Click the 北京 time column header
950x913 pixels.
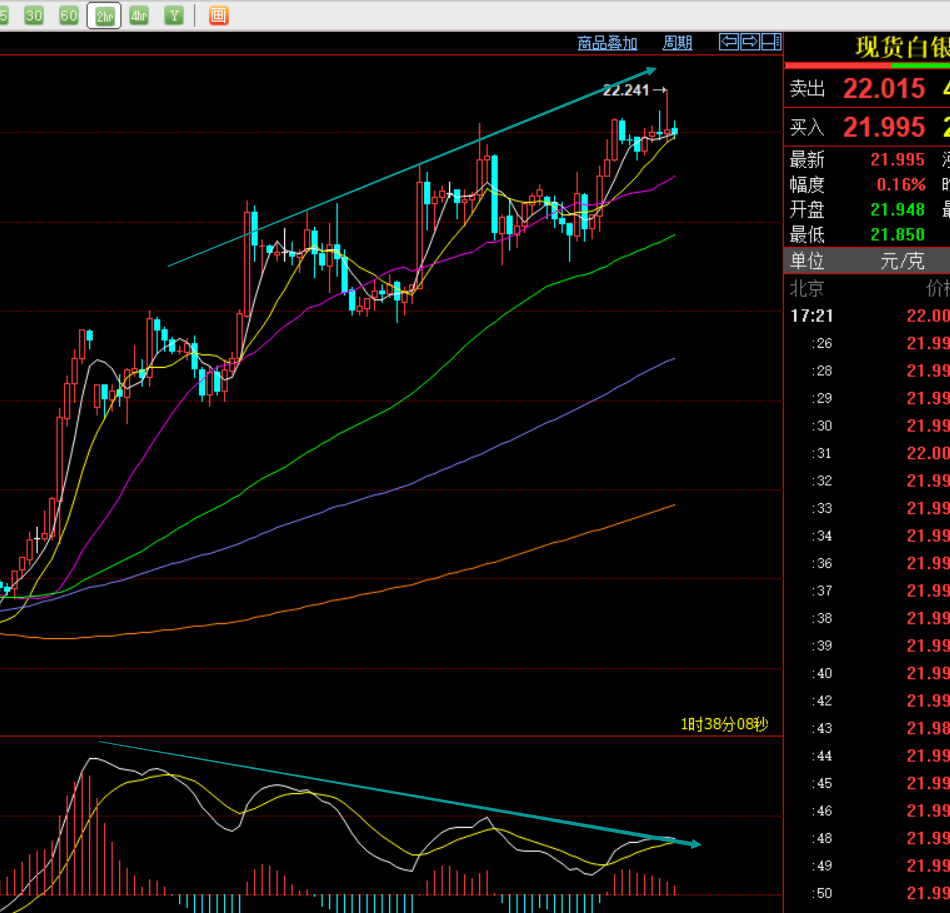click(x=807, y=289)
